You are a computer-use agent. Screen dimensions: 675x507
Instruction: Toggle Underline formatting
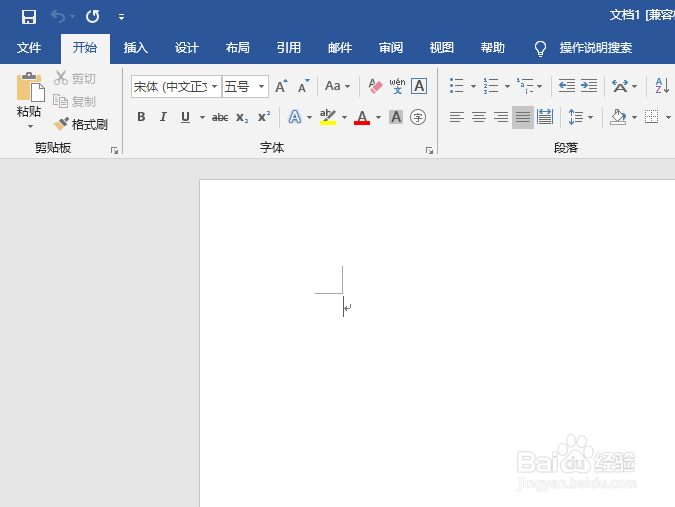(x=186, y=117)
